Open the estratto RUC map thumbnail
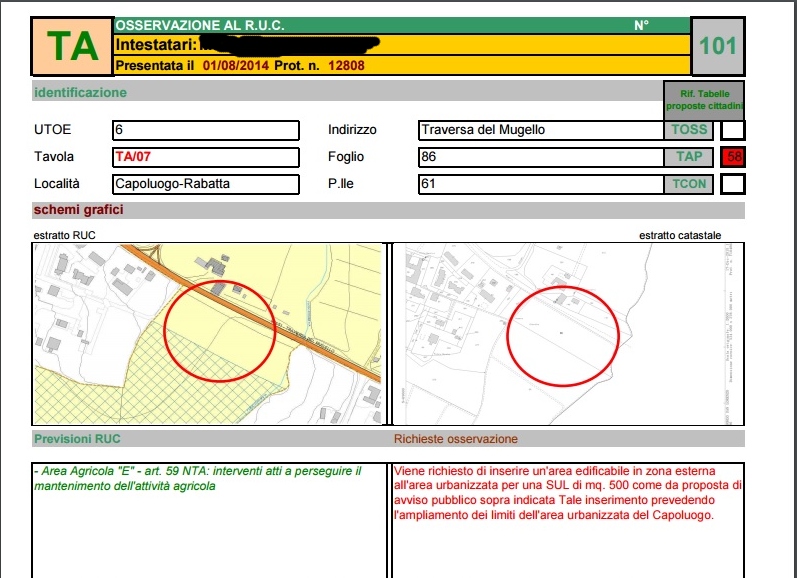The width and height of the screenshot is (797, 578). click(209, 334)
